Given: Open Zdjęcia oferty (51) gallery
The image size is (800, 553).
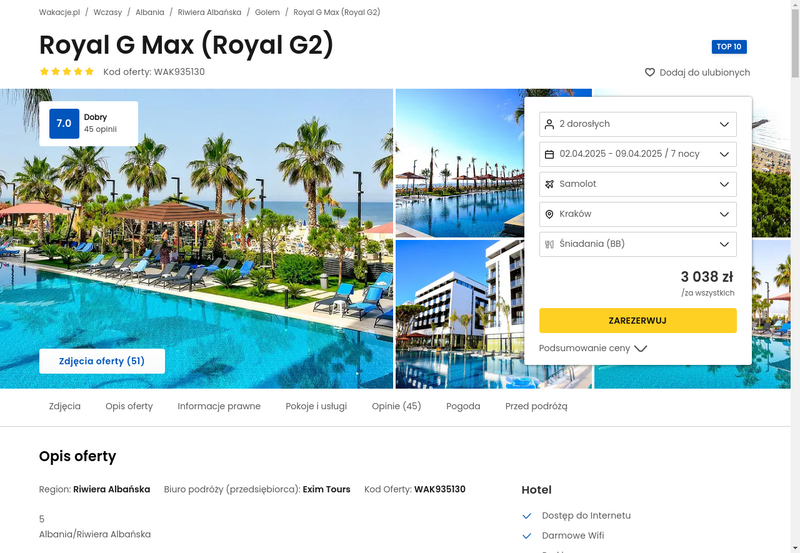Looking at the screenshot, I should point(102,361).
